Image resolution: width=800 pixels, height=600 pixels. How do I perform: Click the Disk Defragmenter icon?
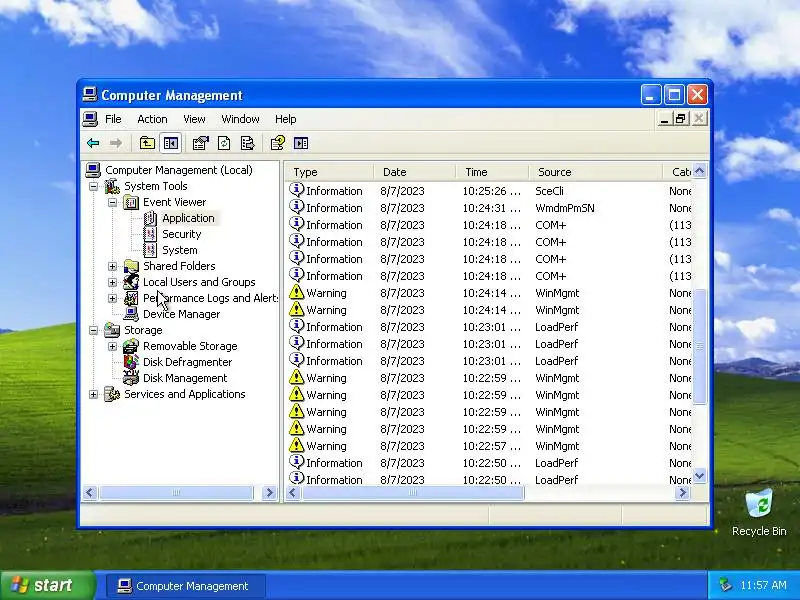click(131, 362)
